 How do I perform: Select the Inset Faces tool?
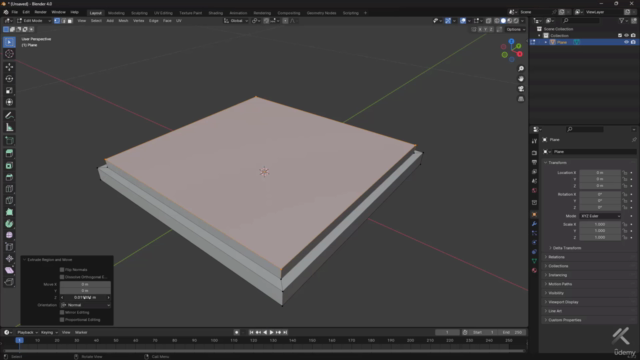click(x=9, y=166)
